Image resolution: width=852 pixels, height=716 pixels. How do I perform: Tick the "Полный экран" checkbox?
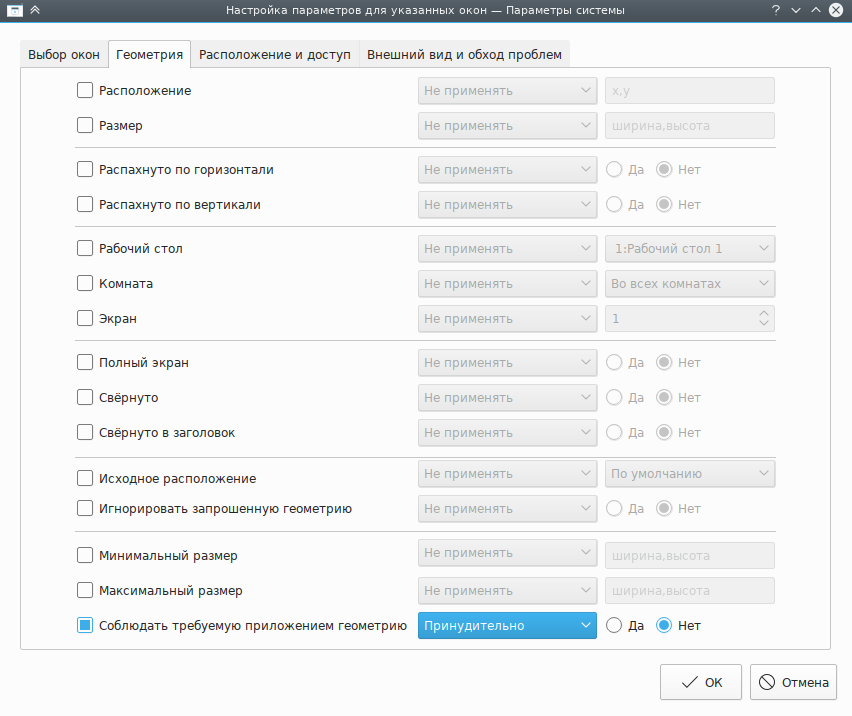[x=85, y=363]
